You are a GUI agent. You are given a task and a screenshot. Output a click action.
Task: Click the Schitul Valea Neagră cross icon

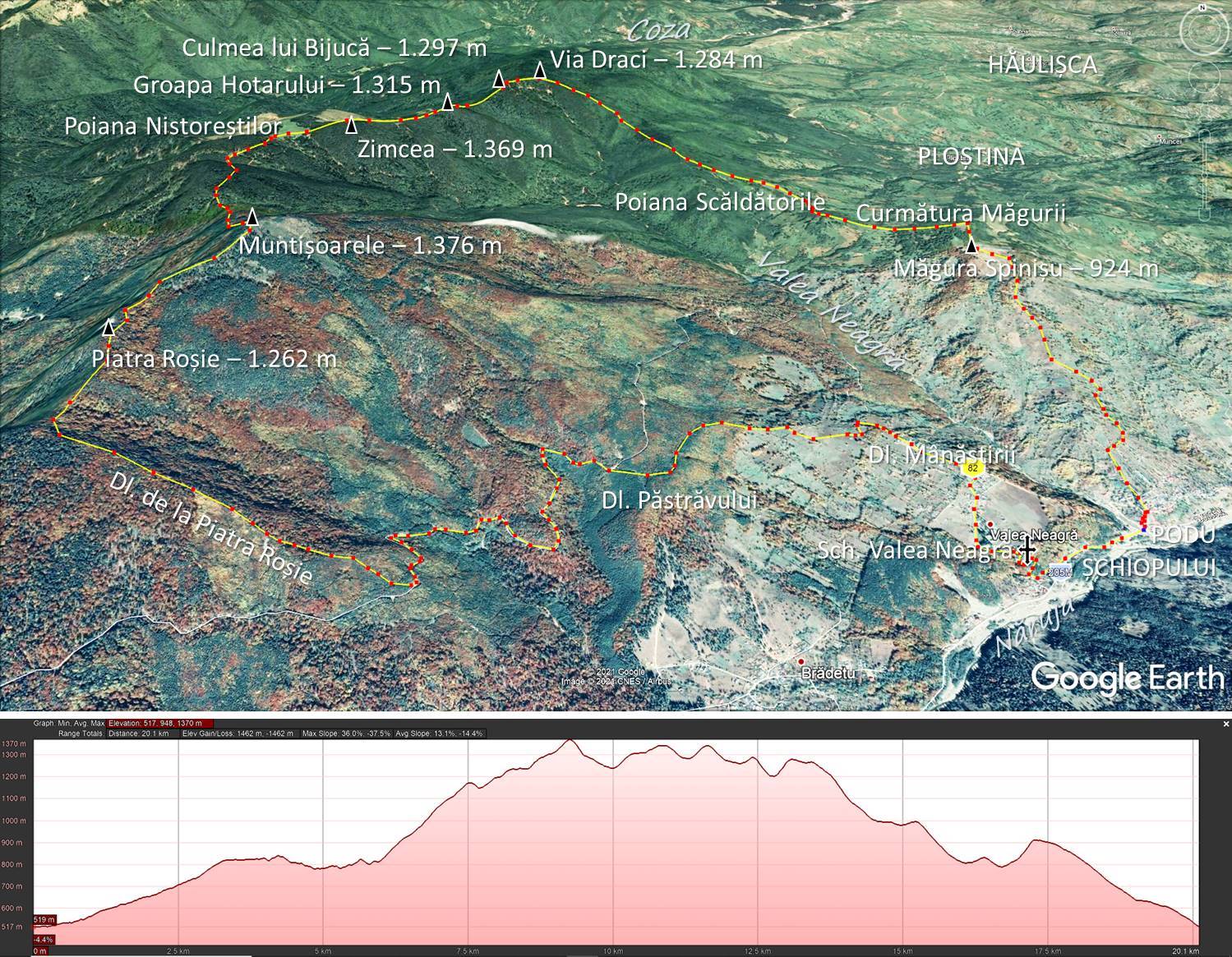1027,550
